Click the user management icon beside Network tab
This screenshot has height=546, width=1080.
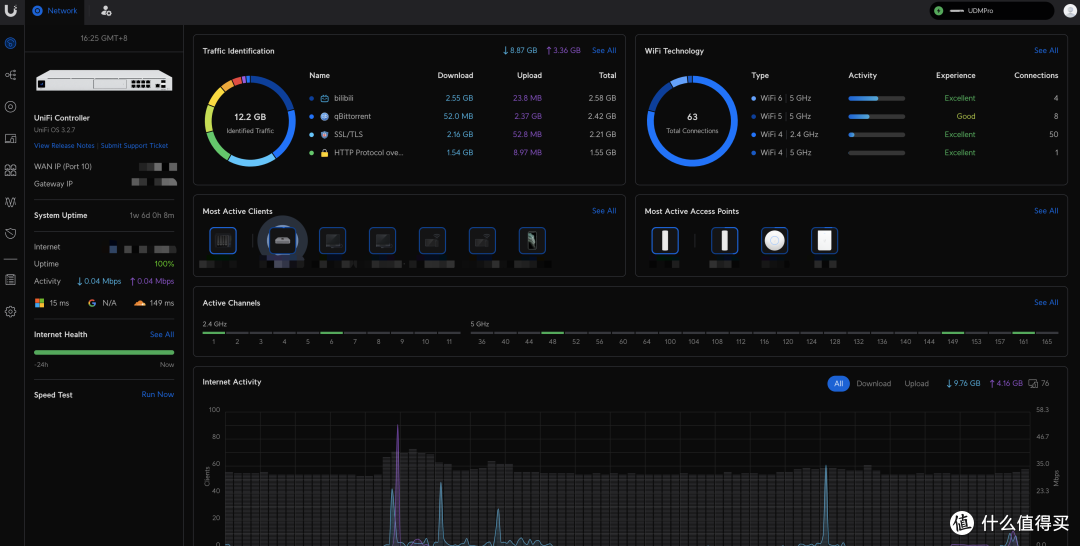pos(106,11)
